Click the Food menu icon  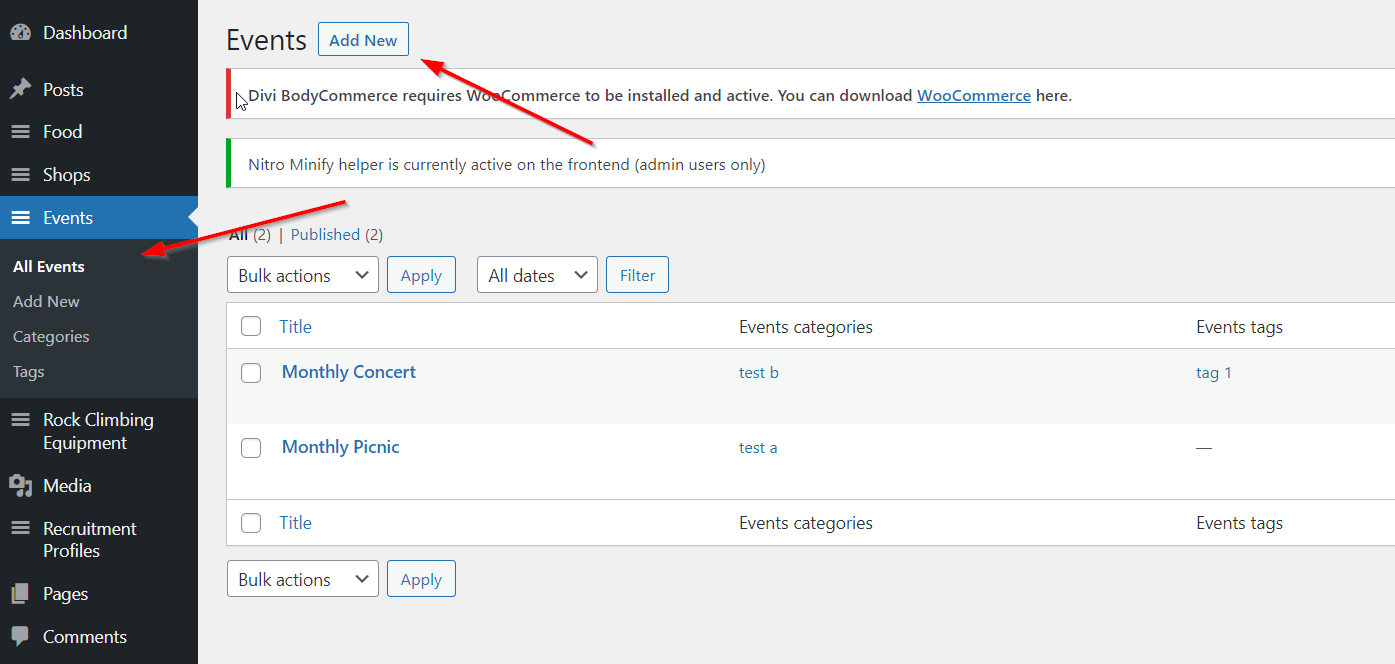click(x=20, y=132)
